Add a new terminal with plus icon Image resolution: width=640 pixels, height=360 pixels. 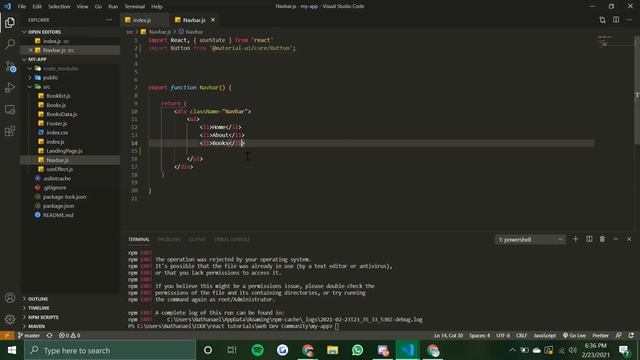(576, 239)
